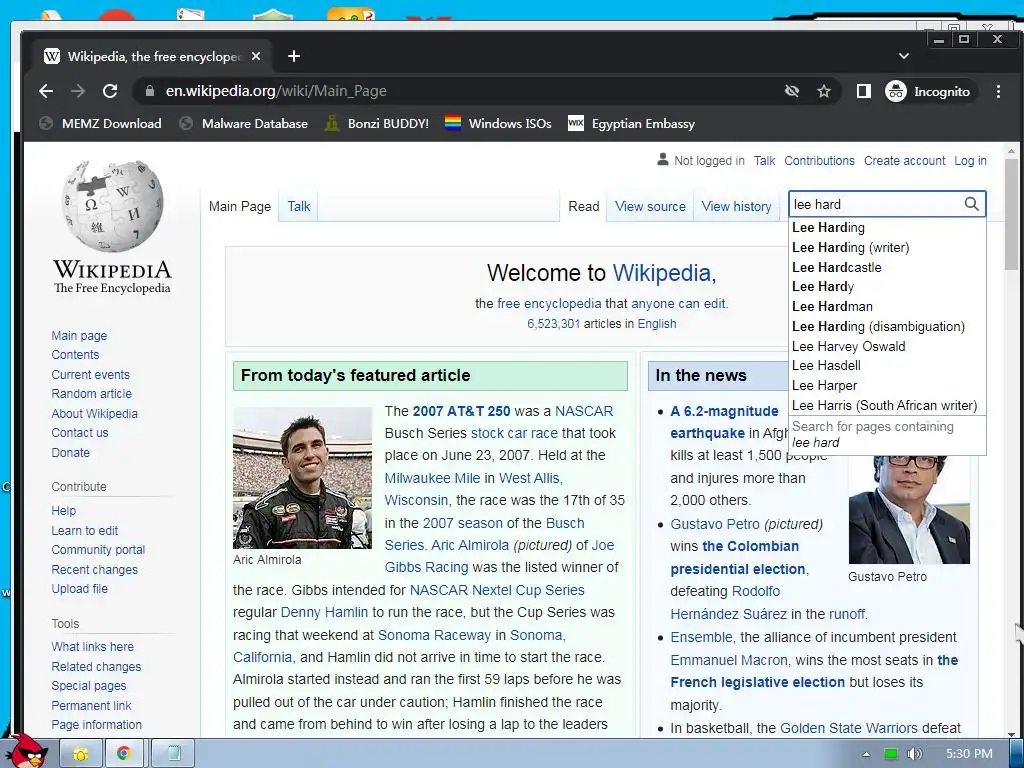Select Lee Harding suggestion
Image resolution: width=1024 pixels, height=768 pixels.
[887, 227]
